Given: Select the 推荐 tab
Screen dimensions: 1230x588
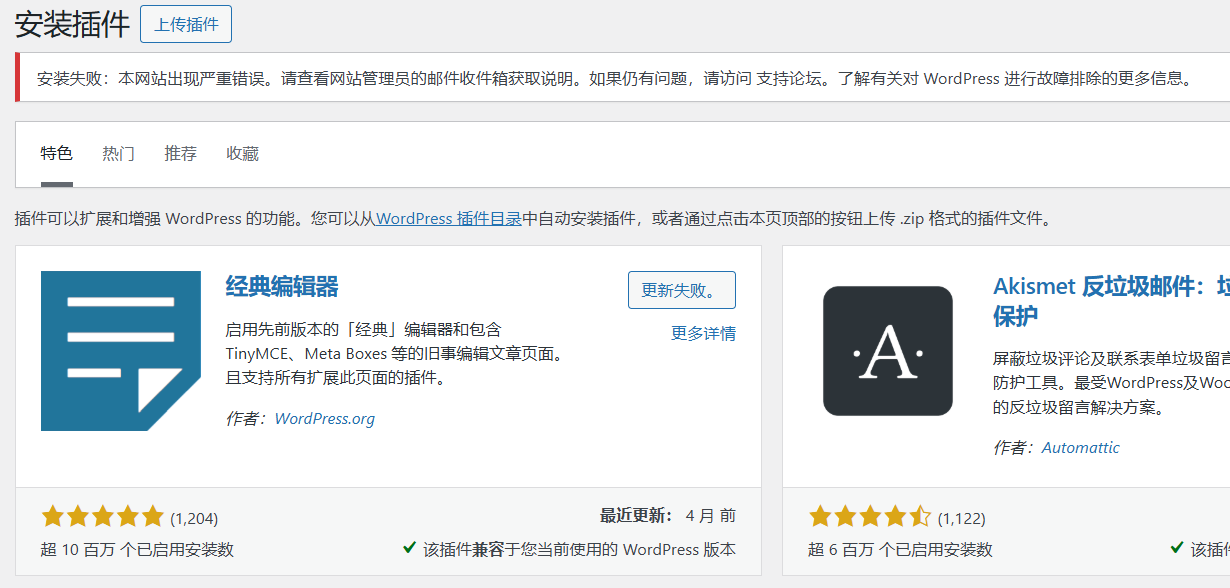Looking at the screenshot, I should (181, 154).
